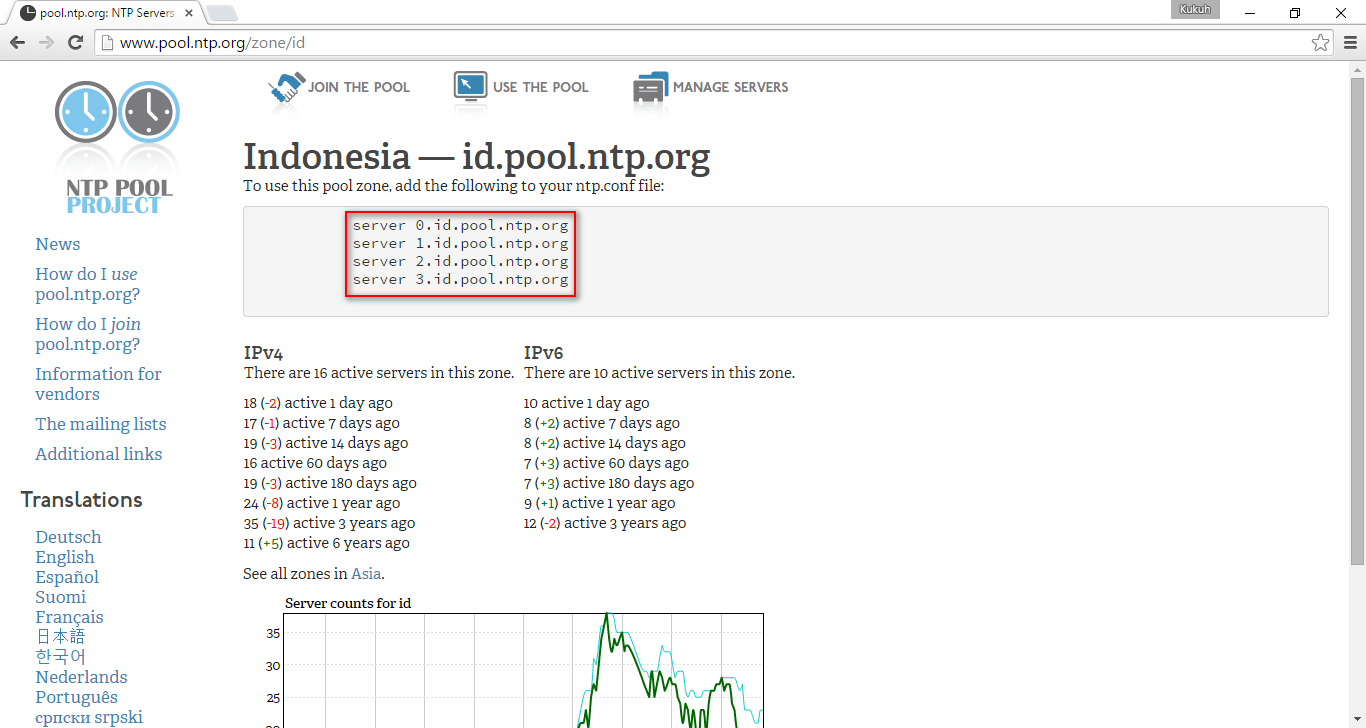Select the pool.ntp.org: NTP Servers tab
The width and height of the screenshot is (1366, 728).
tap(105, 13)
